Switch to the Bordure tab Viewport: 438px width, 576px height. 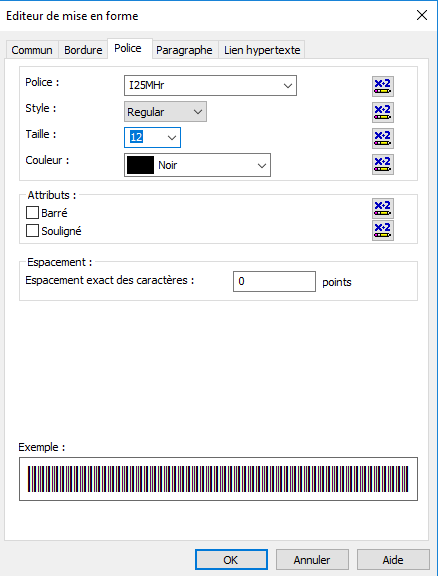(83, 50)
